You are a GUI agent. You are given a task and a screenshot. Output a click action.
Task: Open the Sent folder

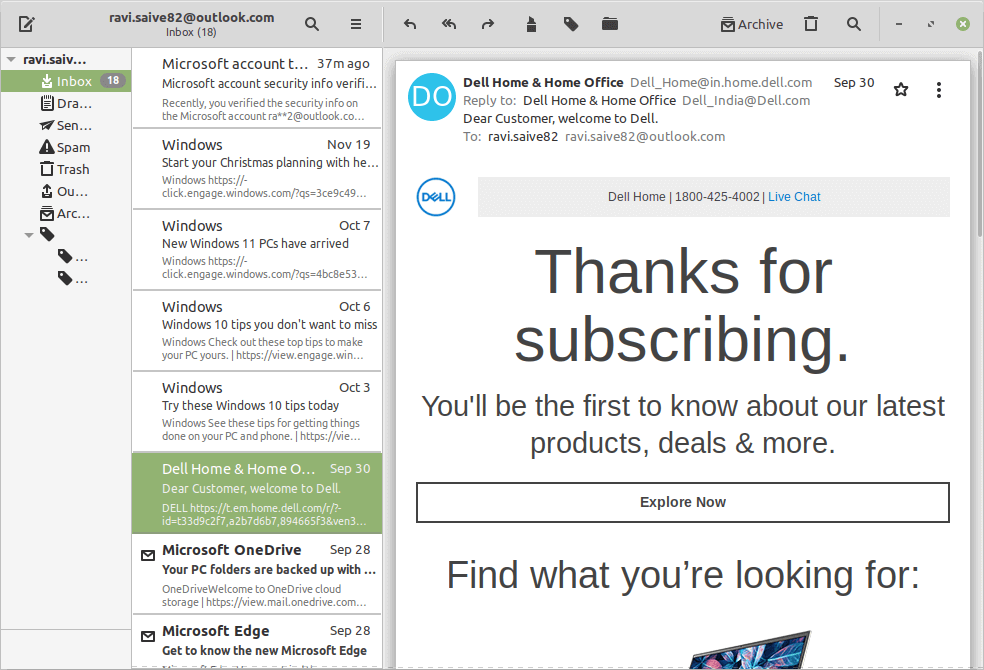[66, 125]
